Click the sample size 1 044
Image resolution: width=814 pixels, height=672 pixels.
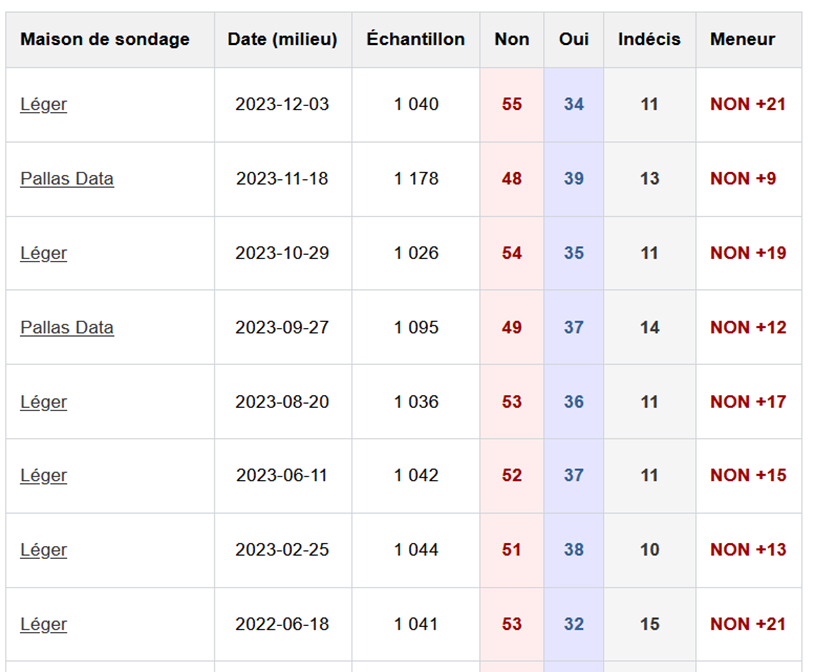tap(416, 550)
